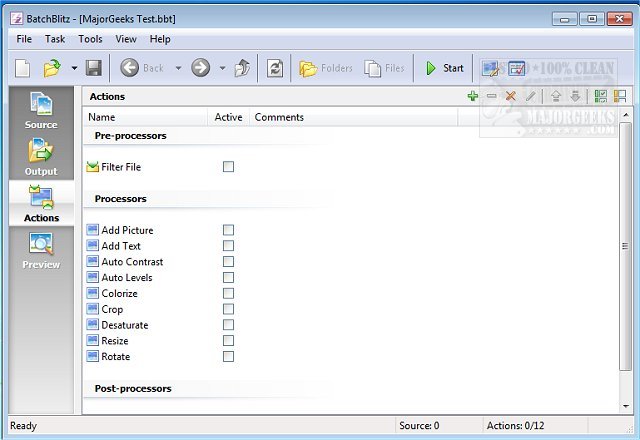
Task: Click the Folders toolbar button
Action: tap(326, 68)
